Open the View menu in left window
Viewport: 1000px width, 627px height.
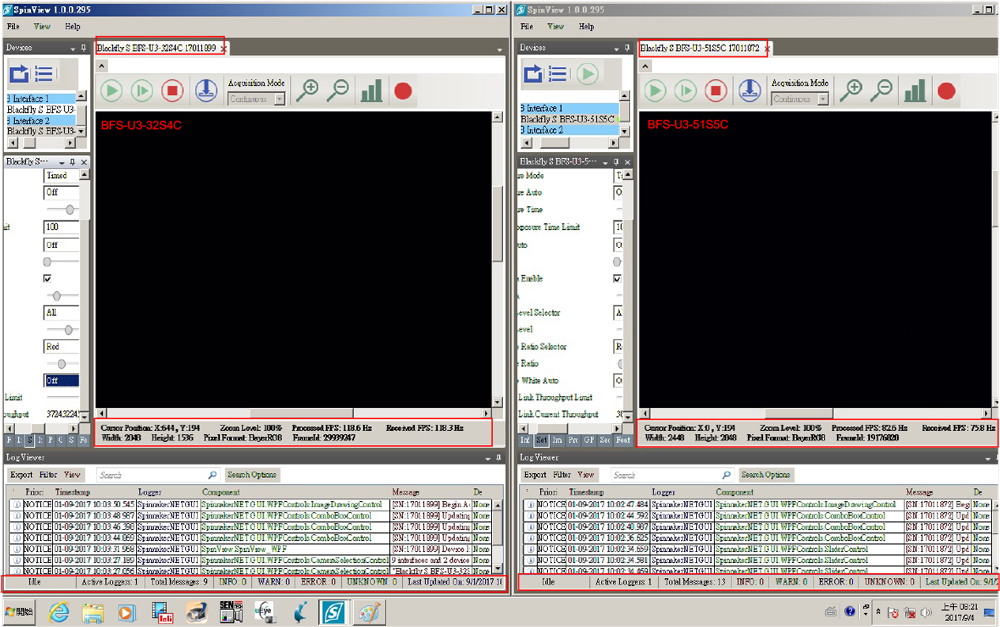(42, 26)
